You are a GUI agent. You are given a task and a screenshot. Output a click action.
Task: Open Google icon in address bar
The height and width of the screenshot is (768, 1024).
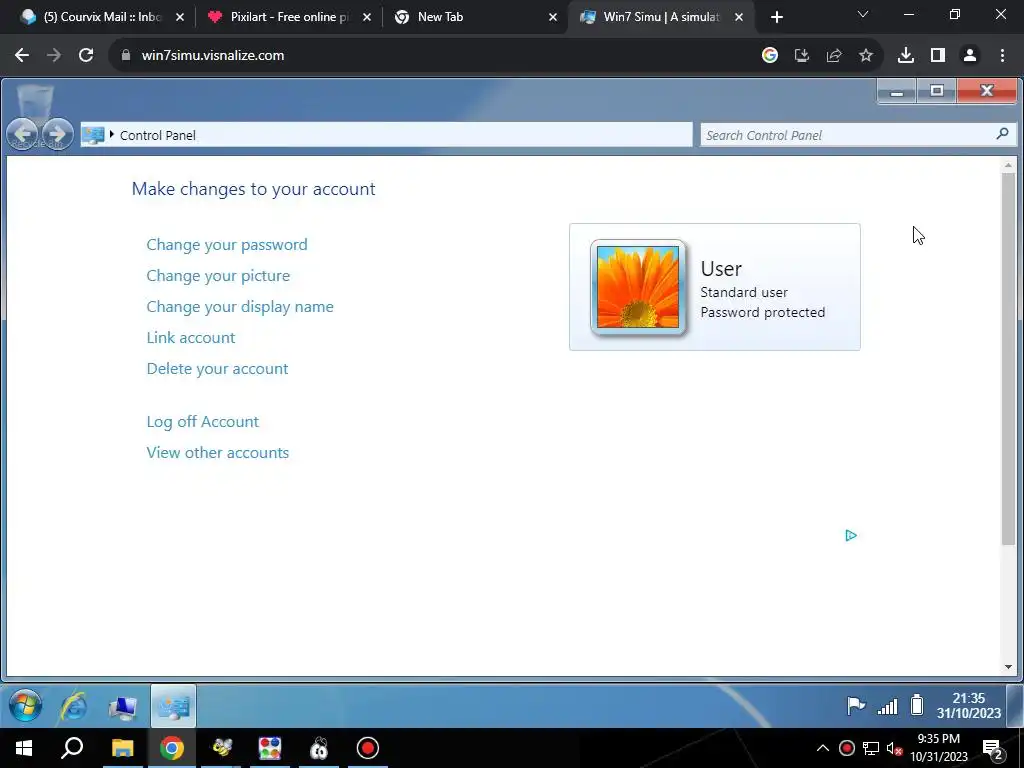pyautogui.click(x=770, y=56)
